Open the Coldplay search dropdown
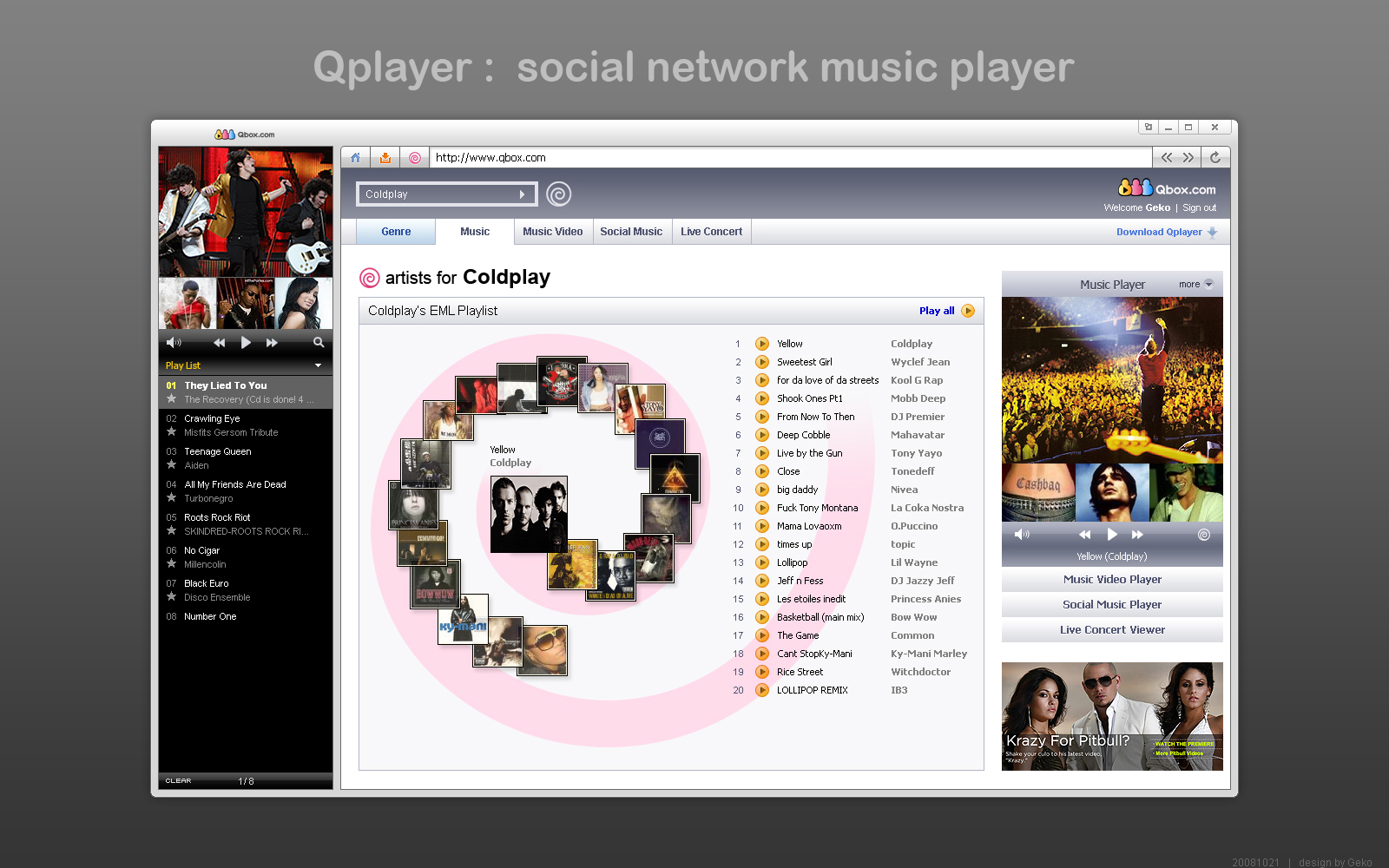Screen dimensions: 1389x868 [x=522, y=194]
